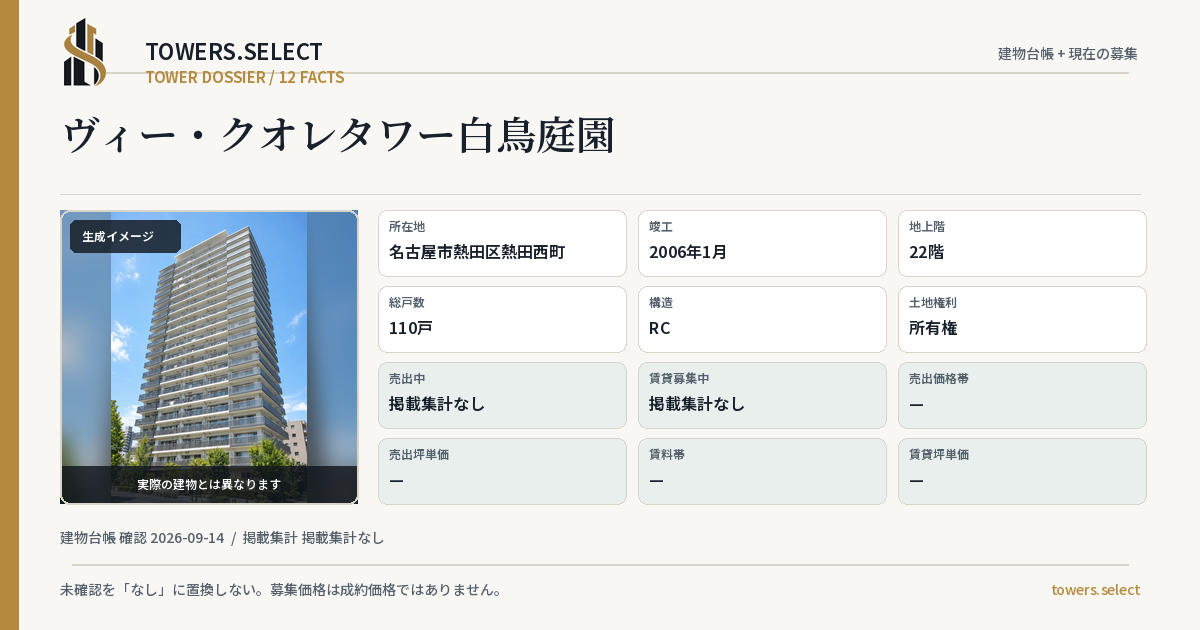Select the 賃貸募集中 掲載集計なし card
1200x630 pixels.
(x=762, y=395)
